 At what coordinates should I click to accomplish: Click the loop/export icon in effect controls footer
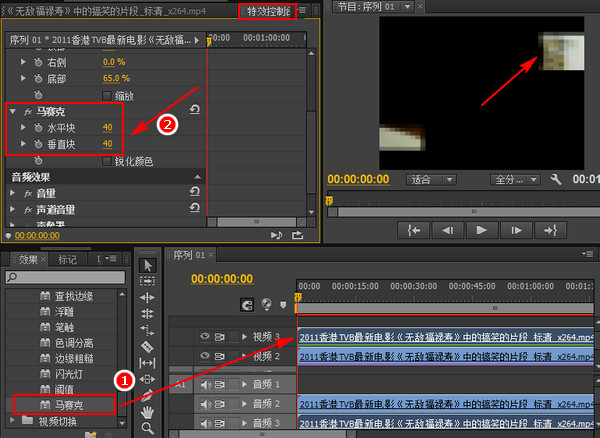tap(297, 235)
